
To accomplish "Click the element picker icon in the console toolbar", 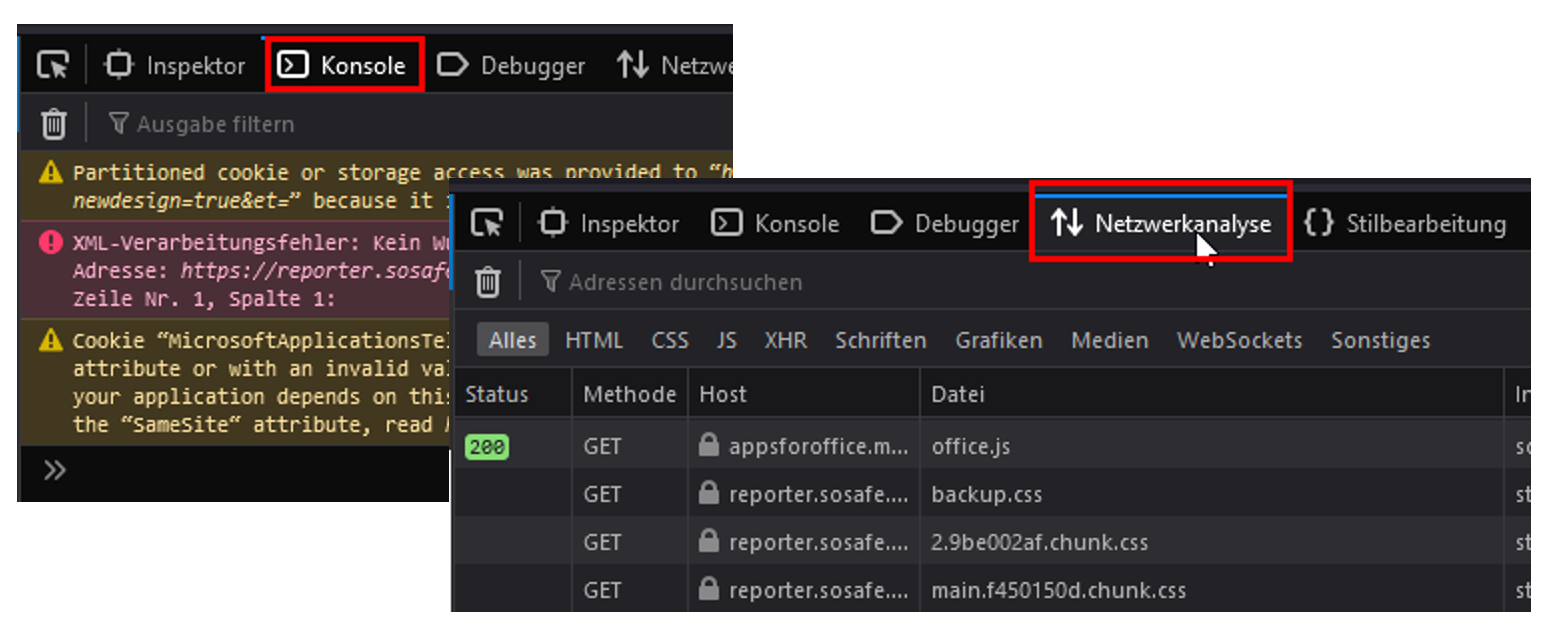I will 52,66.
